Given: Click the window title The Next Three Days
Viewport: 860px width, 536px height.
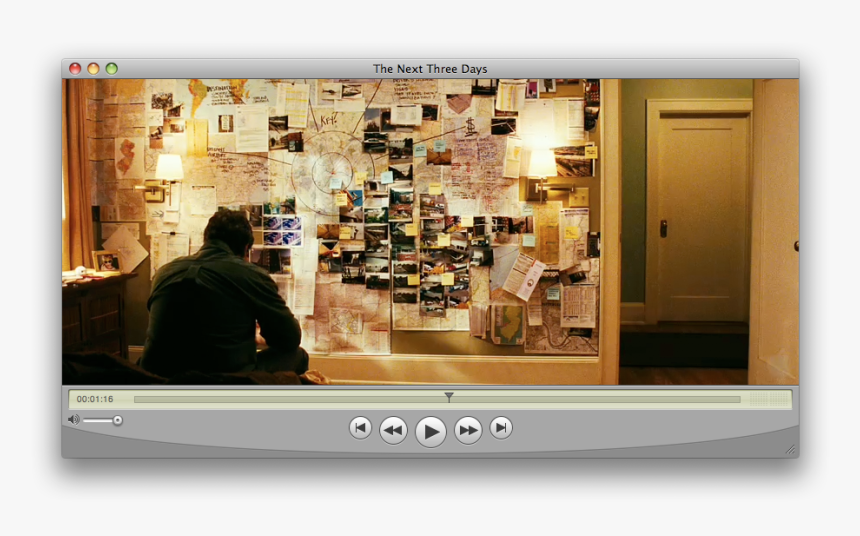Looking at the screenshot, I should 430,69.
